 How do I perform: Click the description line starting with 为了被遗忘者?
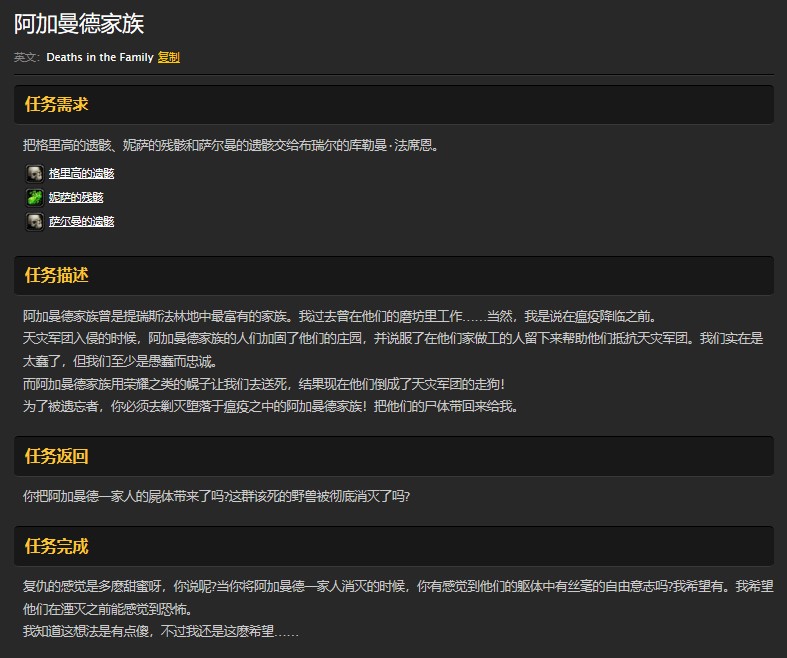coord(270,406)
